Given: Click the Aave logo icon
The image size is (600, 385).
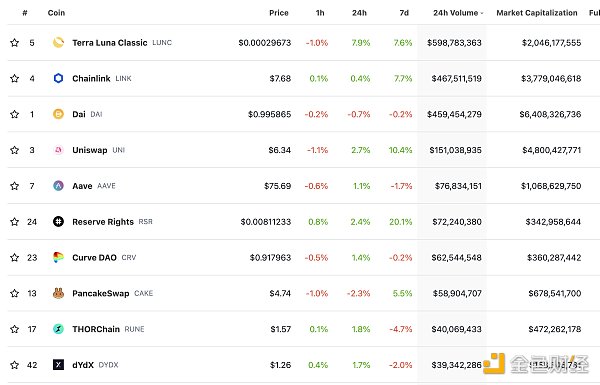Looking at the screenshot, I should pyautogui.click(x=58, y=186).
